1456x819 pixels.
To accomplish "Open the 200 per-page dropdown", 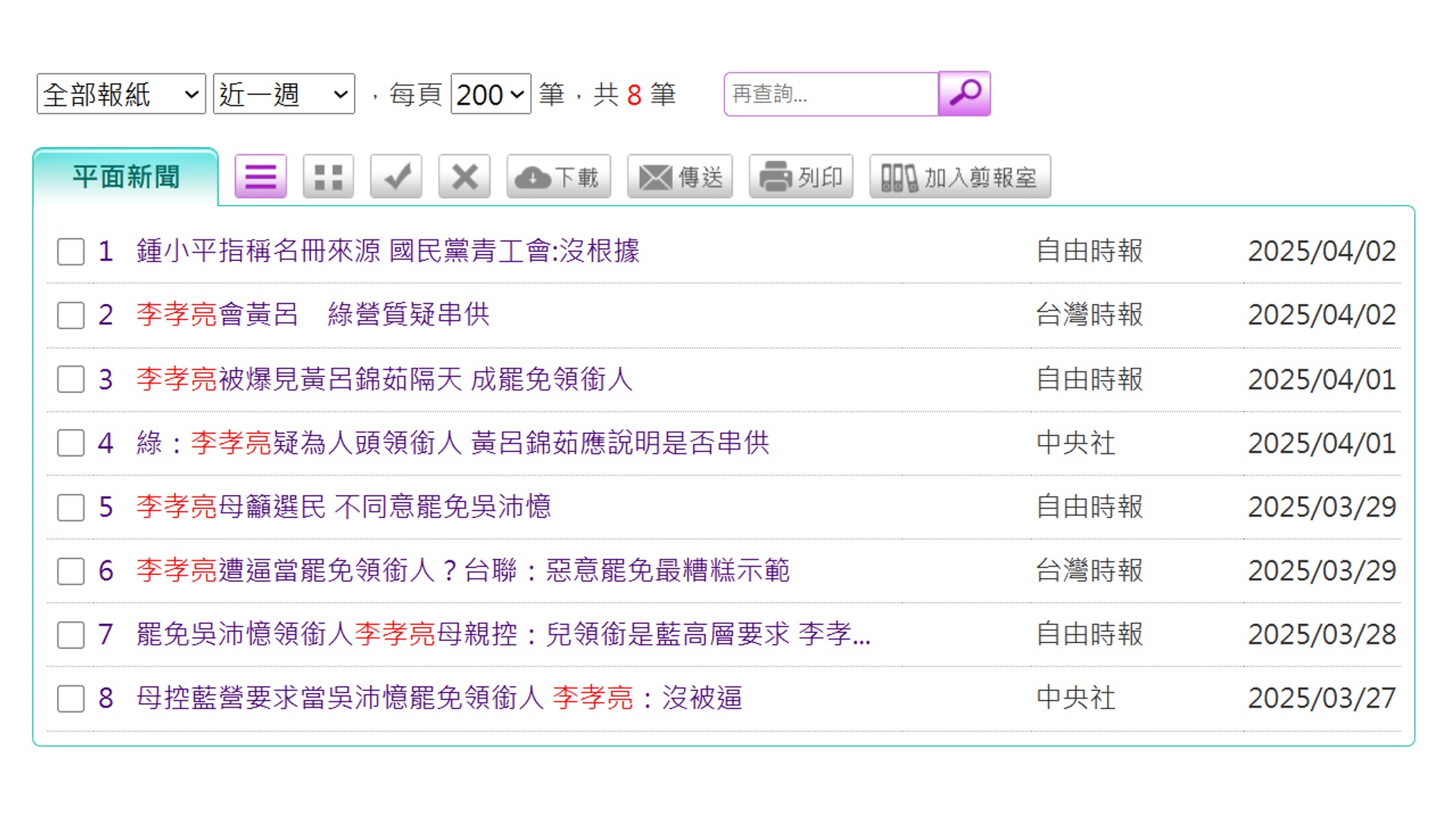I will click(490, 95).
